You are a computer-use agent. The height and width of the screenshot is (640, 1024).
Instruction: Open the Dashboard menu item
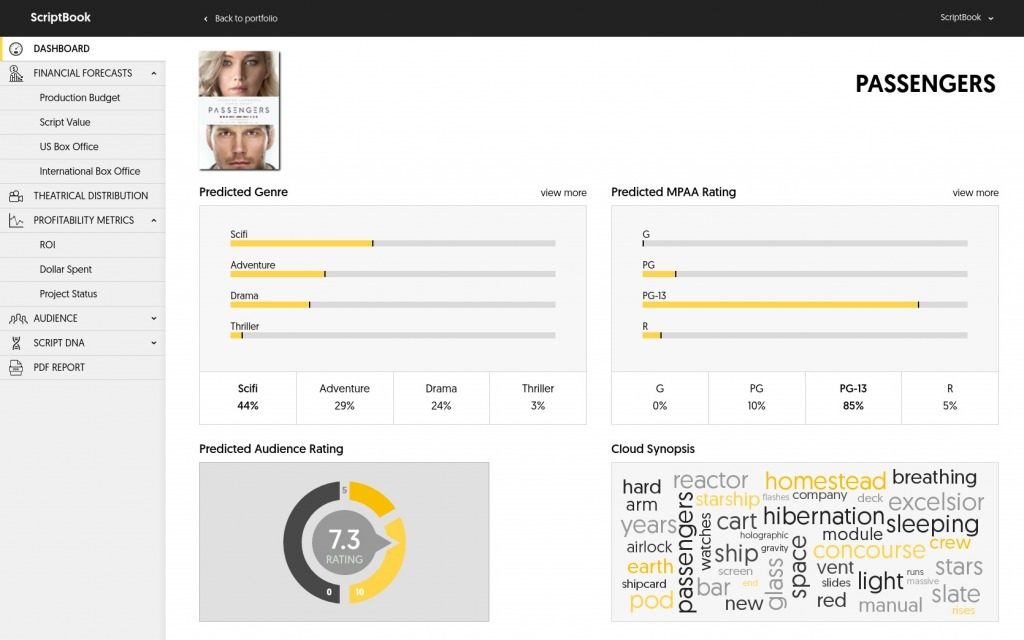coord(83,49)
